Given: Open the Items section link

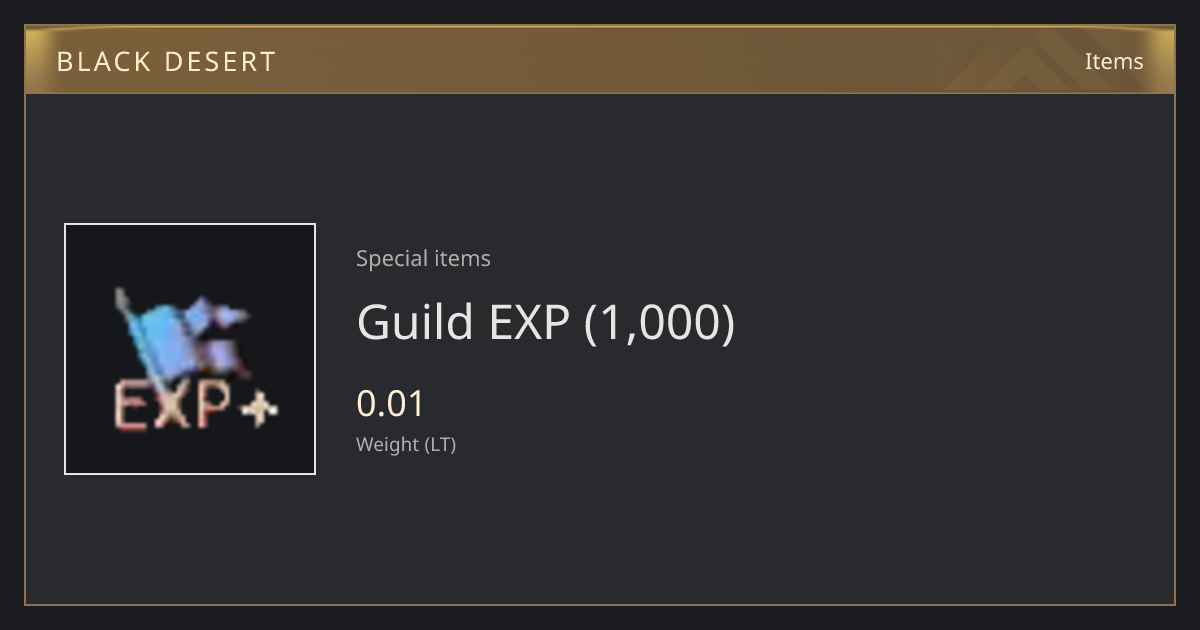Looking at the screenshot, I should pyautogui.click(x=1114, y=61).
